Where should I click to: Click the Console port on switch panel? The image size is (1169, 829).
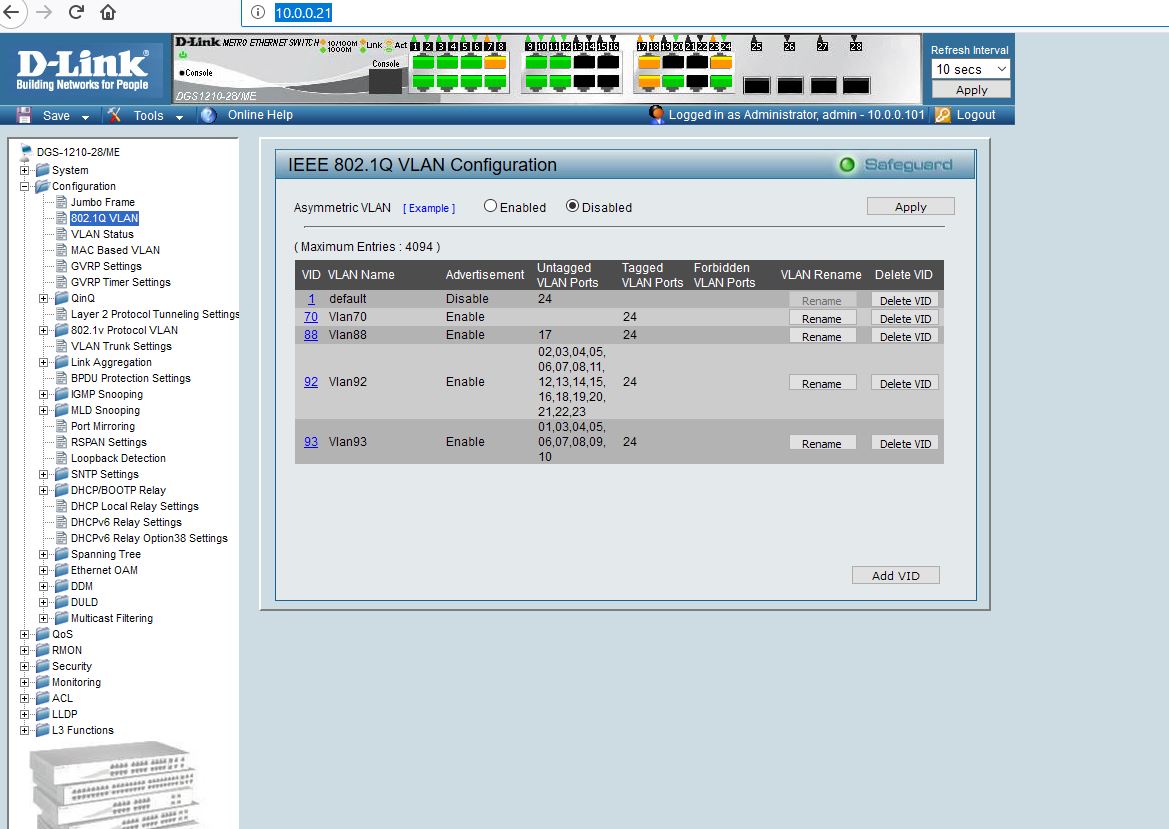point(385,81)
